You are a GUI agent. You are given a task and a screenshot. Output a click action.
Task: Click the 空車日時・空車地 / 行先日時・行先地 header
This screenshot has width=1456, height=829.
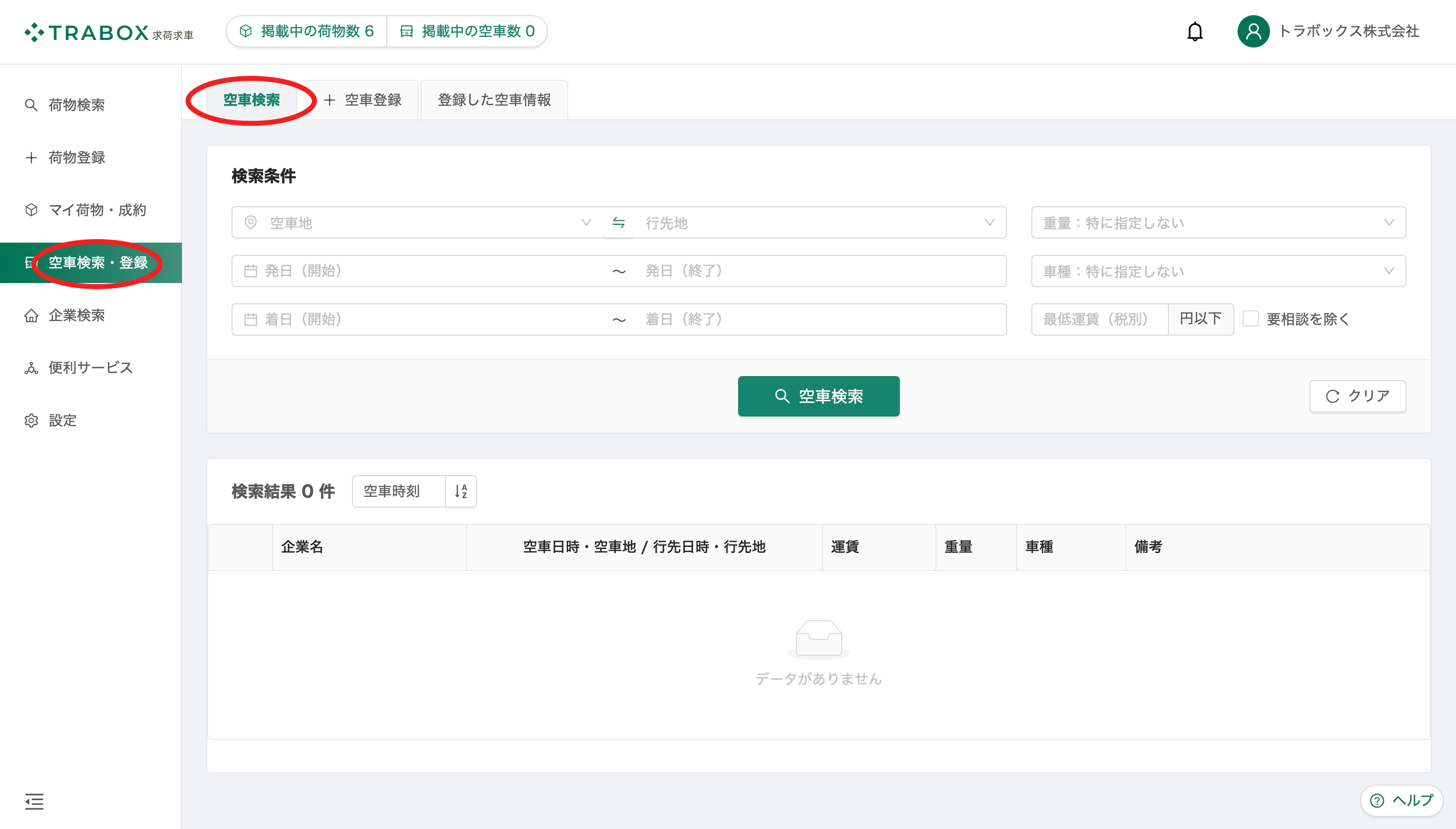pos(645,547)
